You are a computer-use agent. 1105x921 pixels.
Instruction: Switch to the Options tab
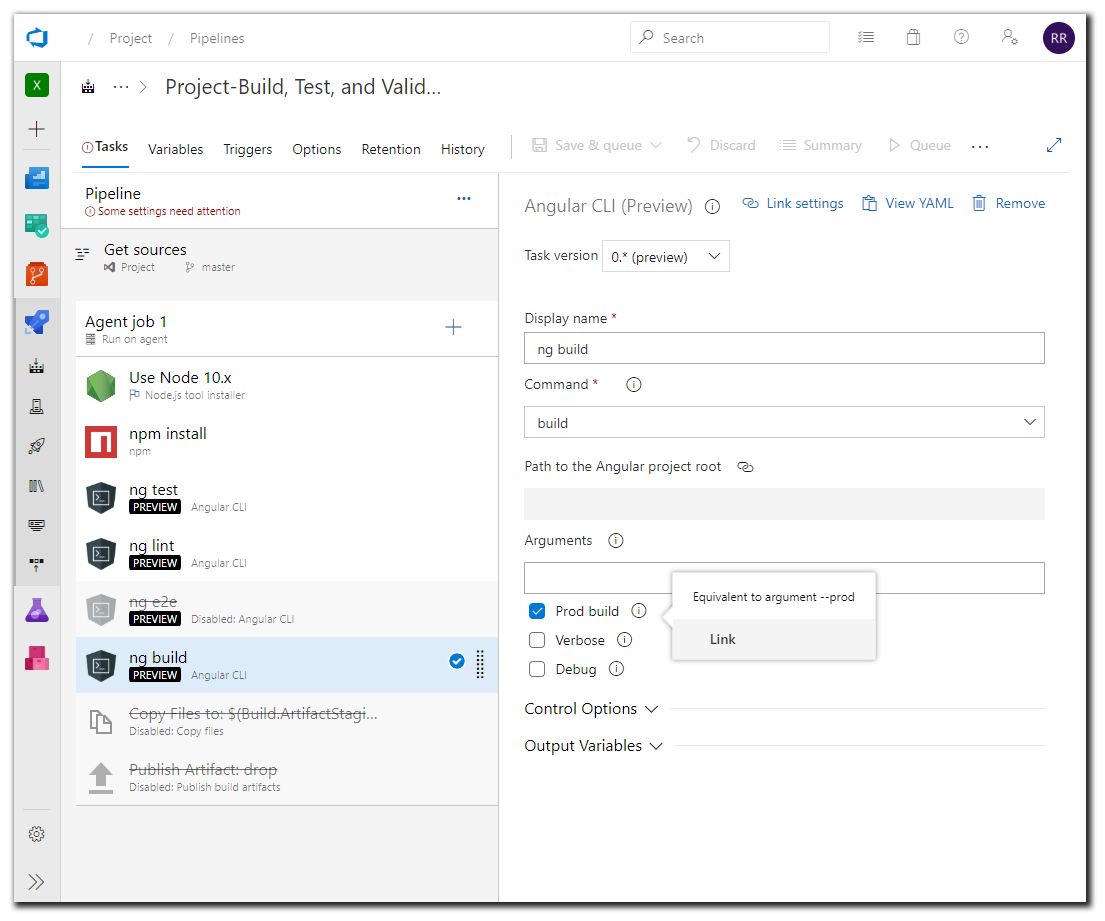[316, 149]
